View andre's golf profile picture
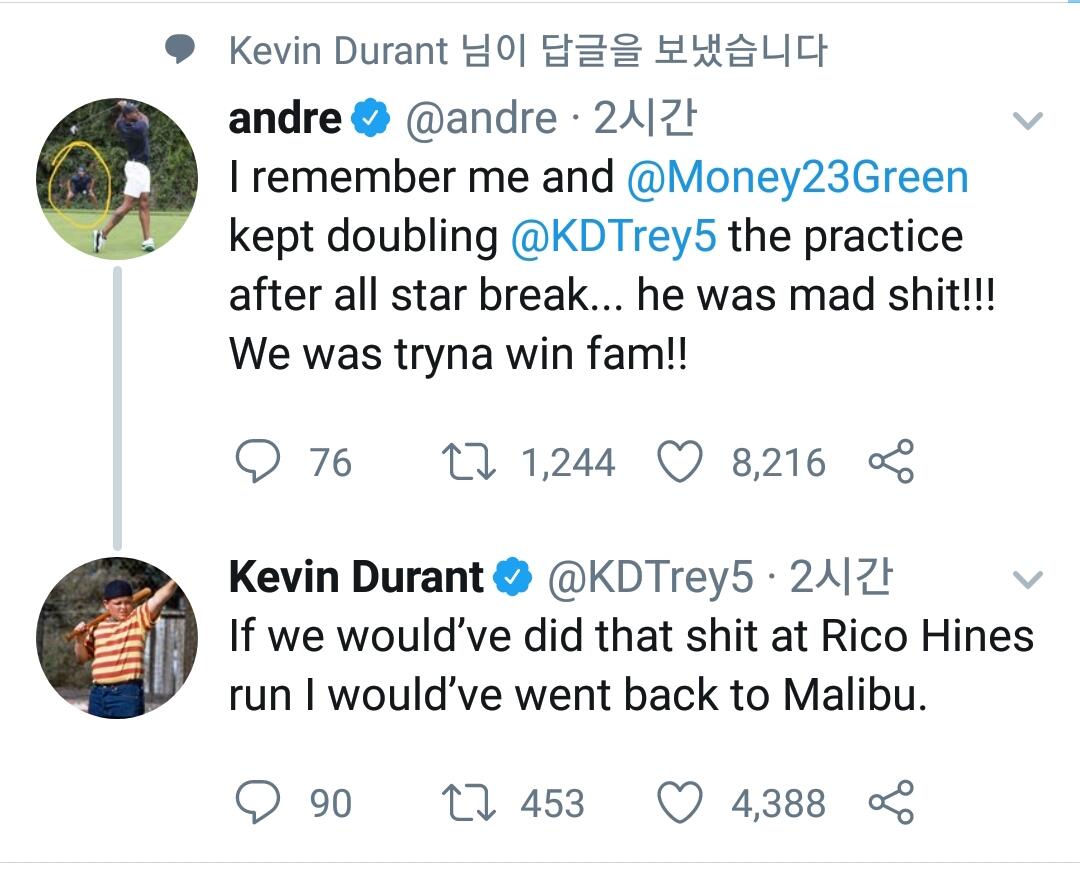The image size is (1080, 870). [x=117, y=179]
